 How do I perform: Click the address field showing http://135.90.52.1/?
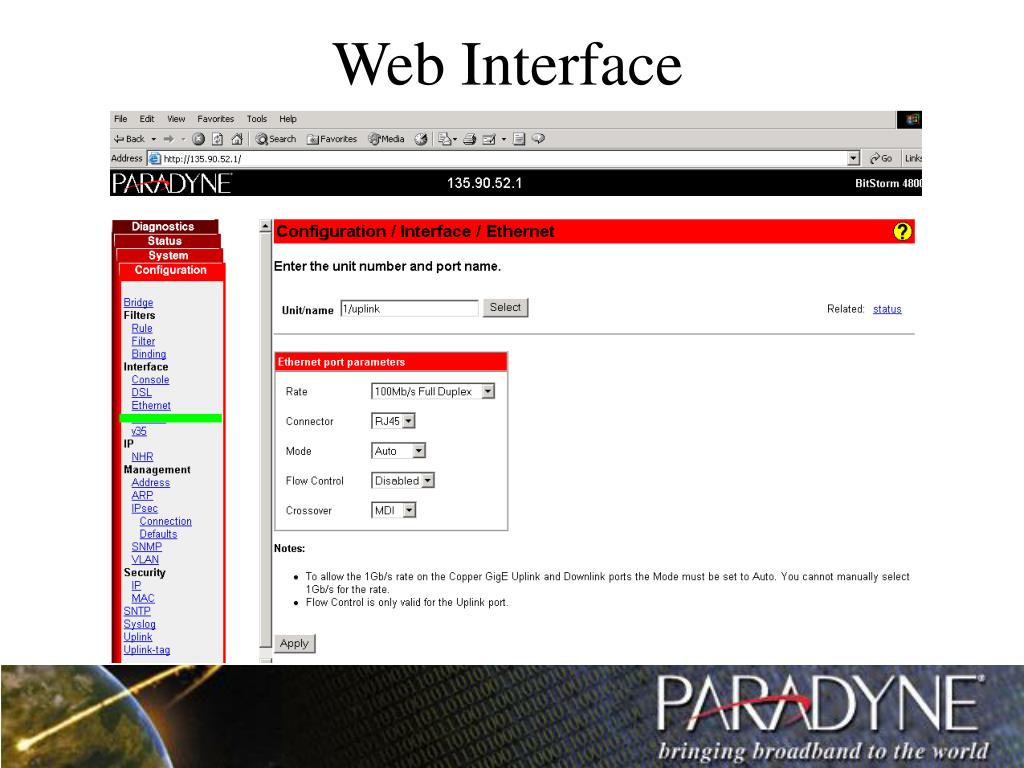click(x=503, y=159)
